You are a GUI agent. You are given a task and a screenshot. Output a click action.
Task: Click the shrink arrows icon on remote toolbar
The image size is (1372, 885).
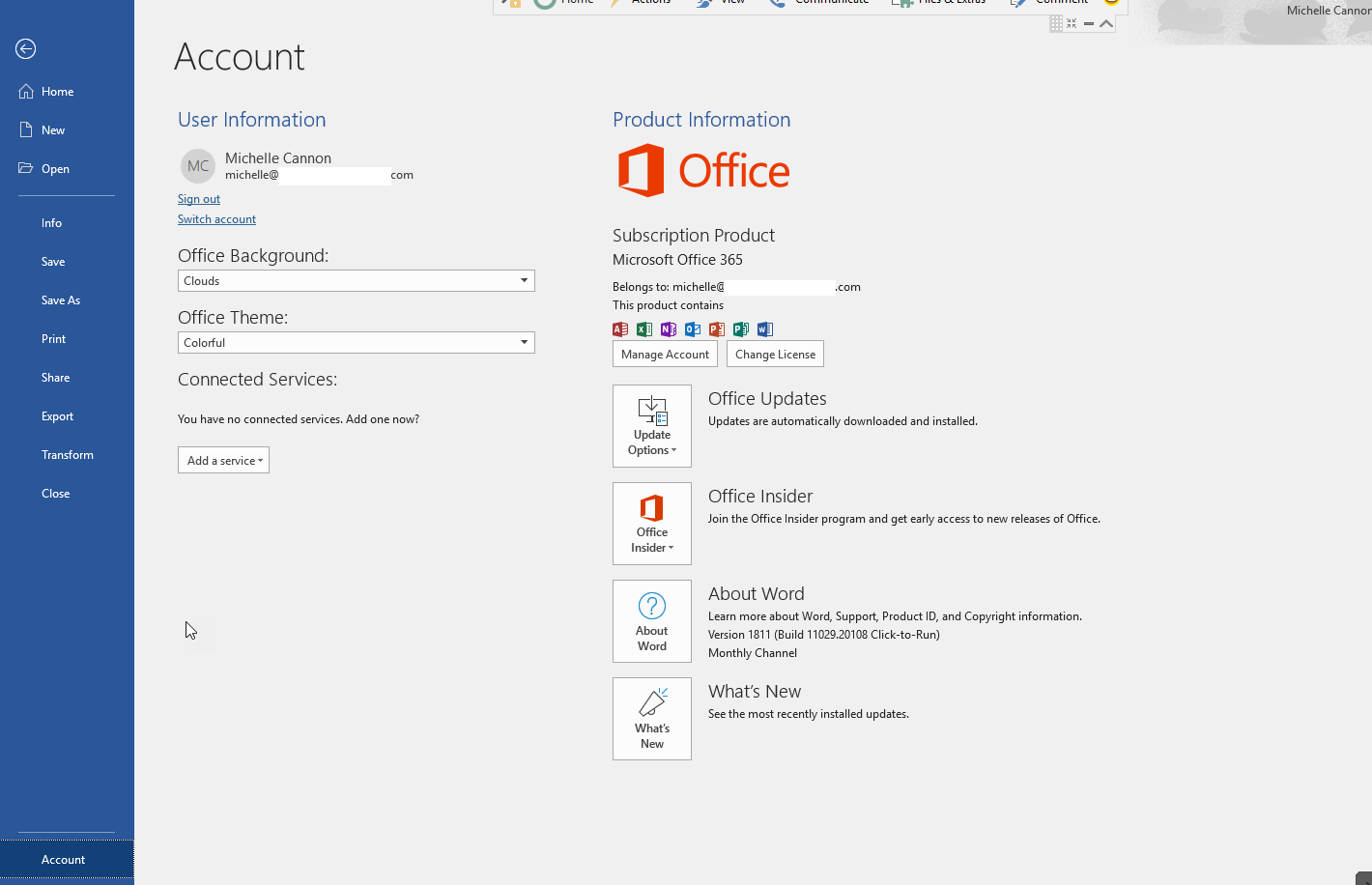click(x=1072, y=23)
